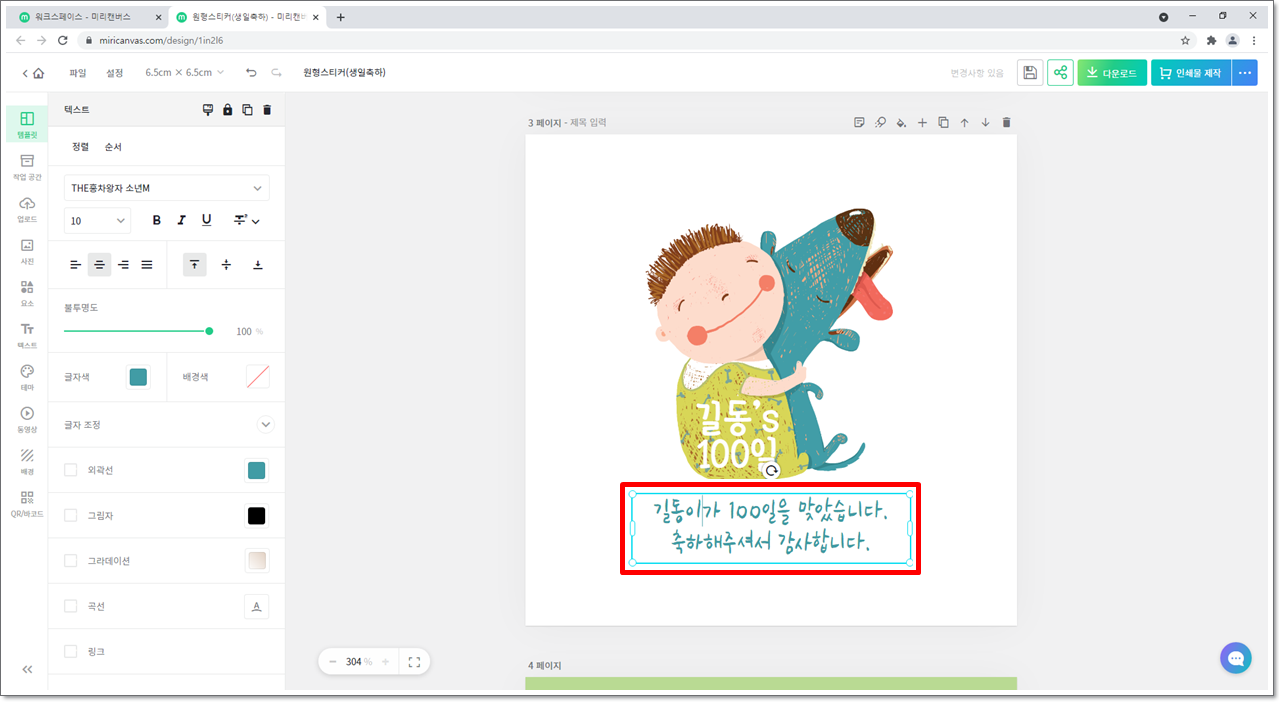
Task: Align text vertically to bottom
Action: pyautogui.click(x=258, y=265)
